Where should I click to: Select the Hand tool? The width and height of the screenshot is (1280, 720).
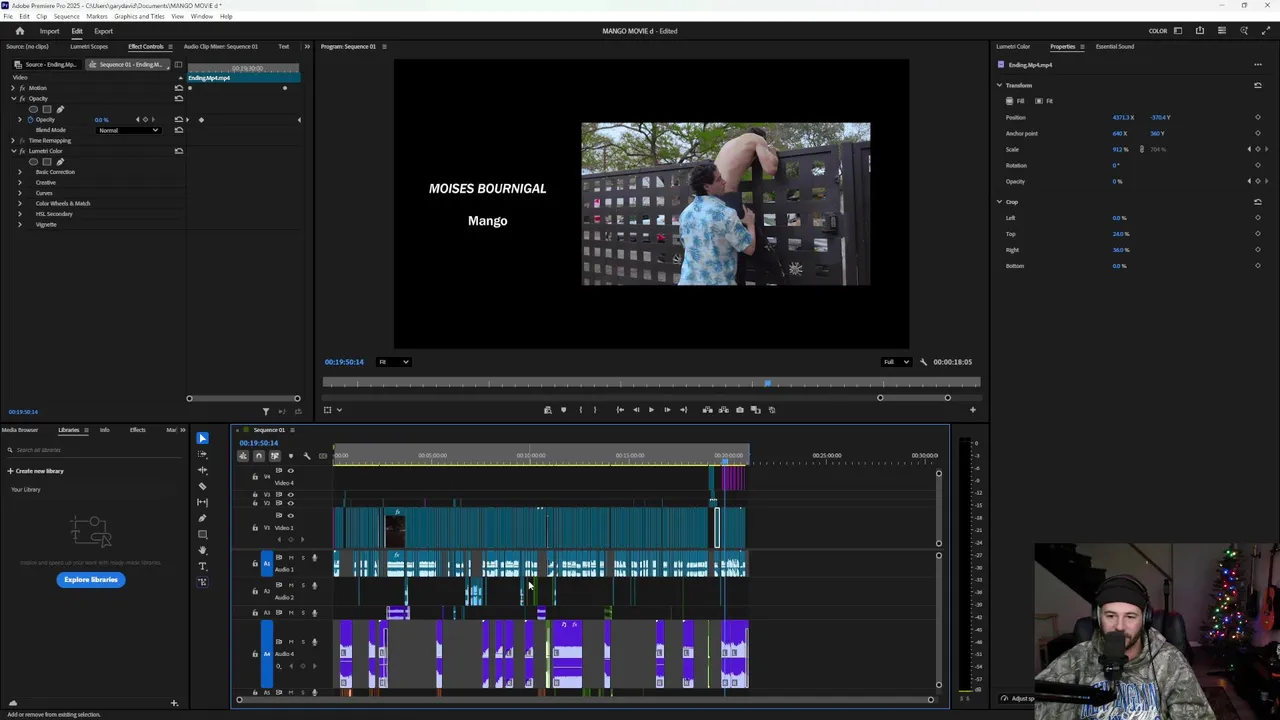[202, 550]
